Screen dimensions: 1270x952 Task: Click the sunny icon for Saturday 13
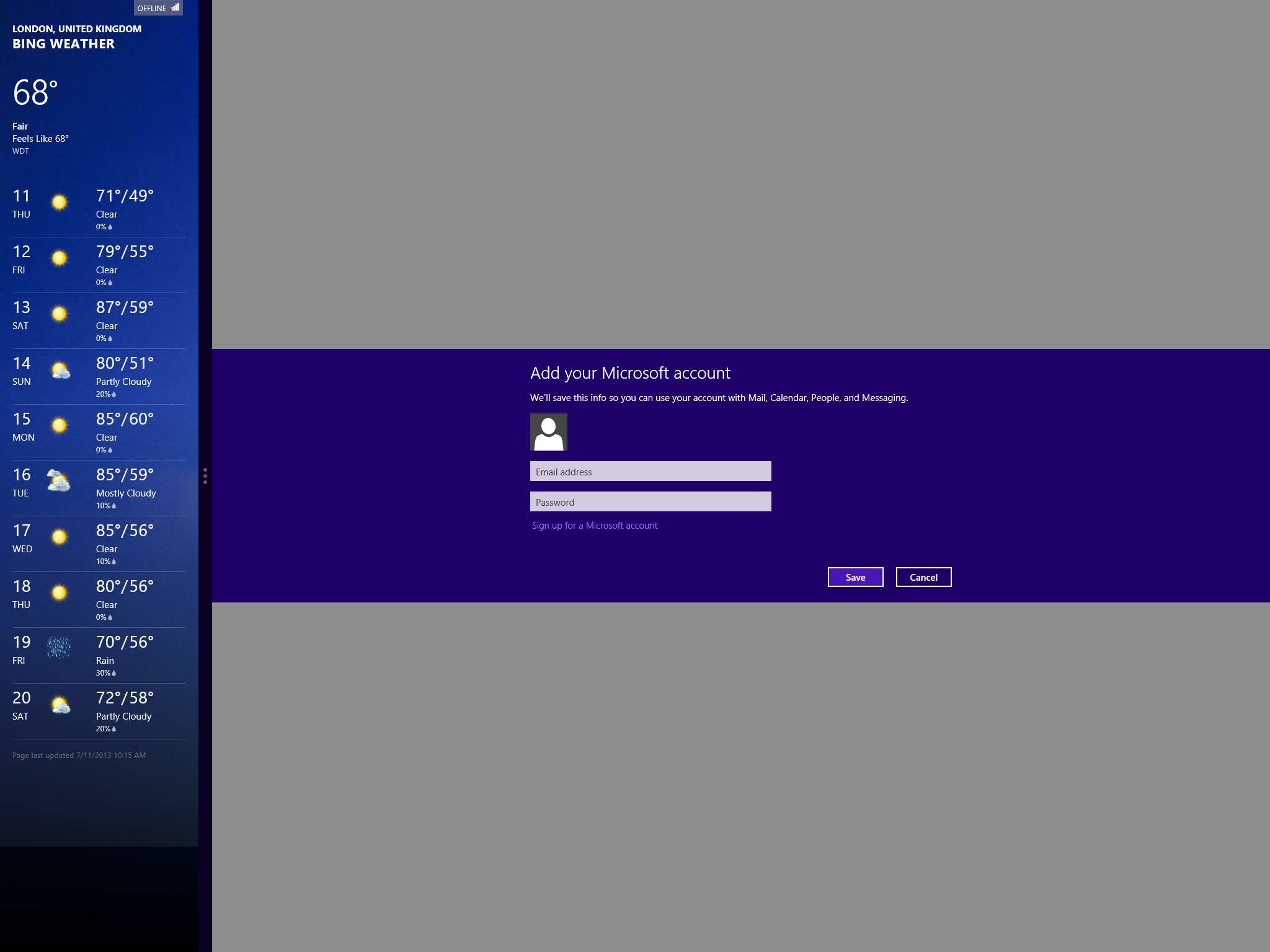pyautogui.click(x=59, y=314)
